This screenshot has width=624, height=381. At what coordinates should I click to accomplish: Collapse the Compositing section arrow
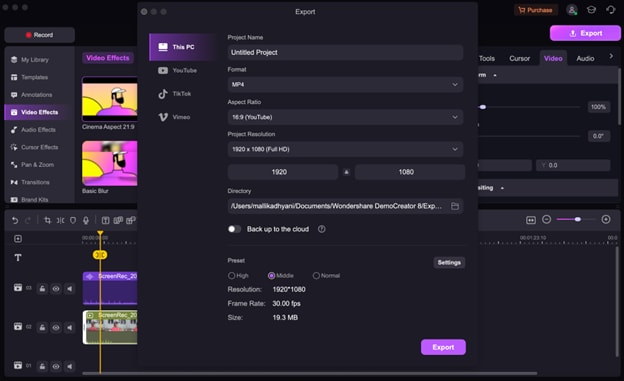pos(502,188)
